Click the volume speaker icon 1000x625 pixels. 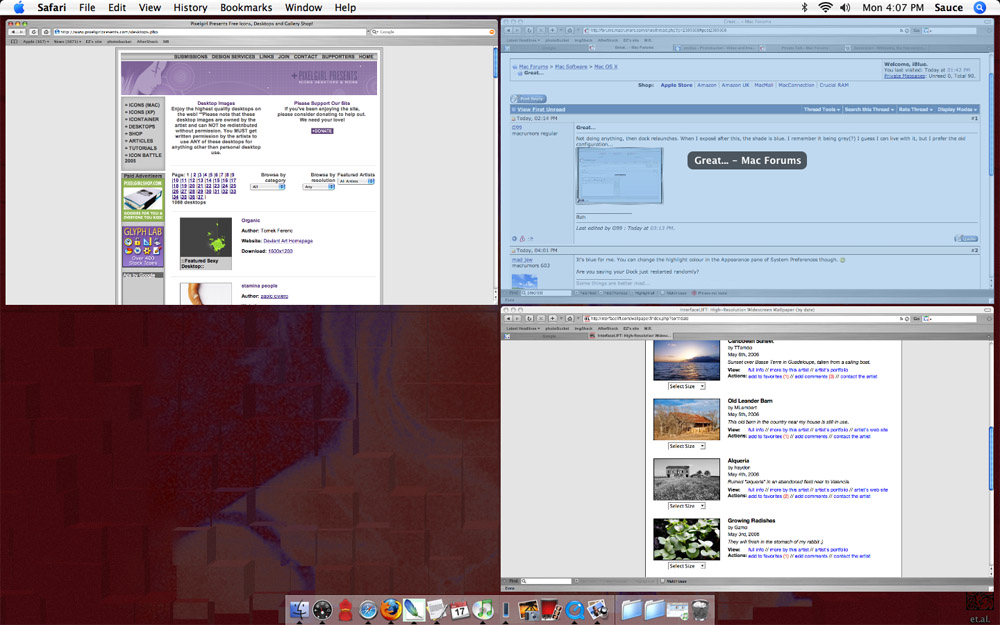click(846, 8)
